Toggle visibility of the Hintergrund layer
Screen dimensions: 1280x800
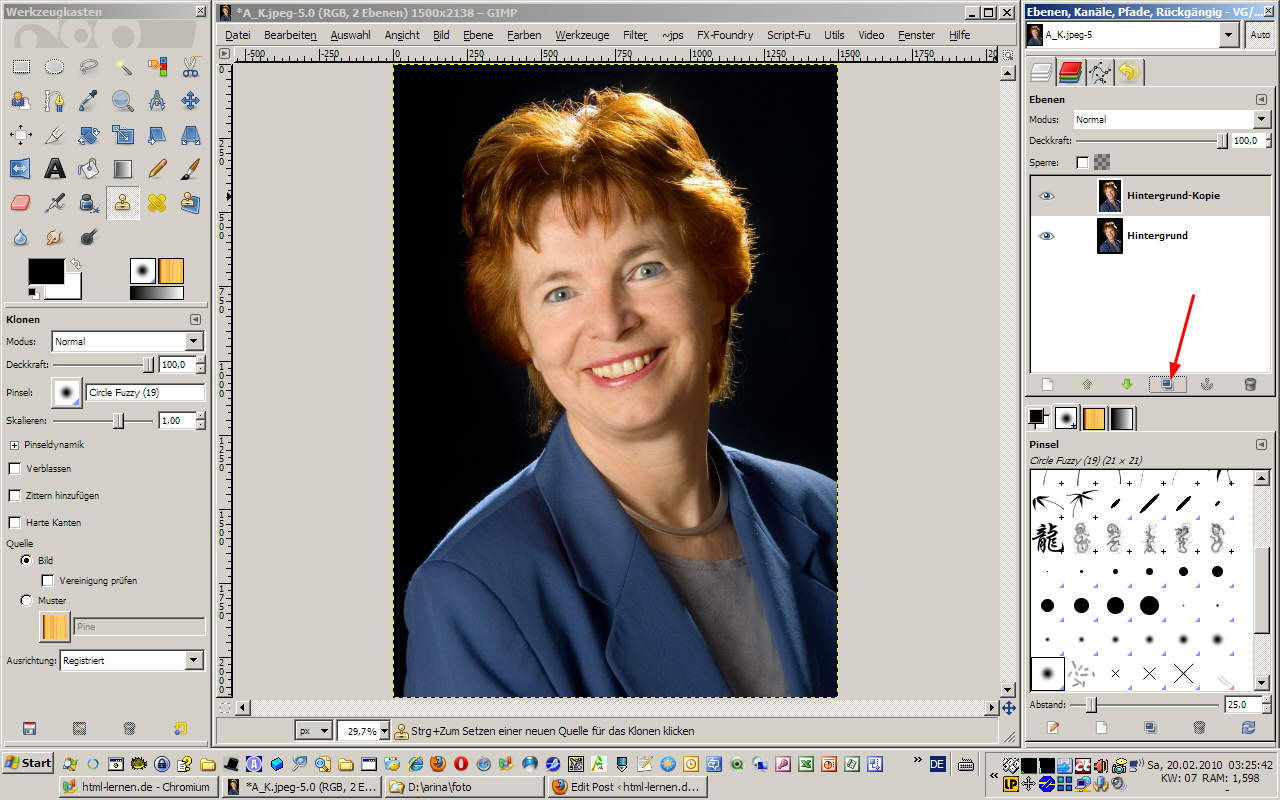[x=1047, y=236]
